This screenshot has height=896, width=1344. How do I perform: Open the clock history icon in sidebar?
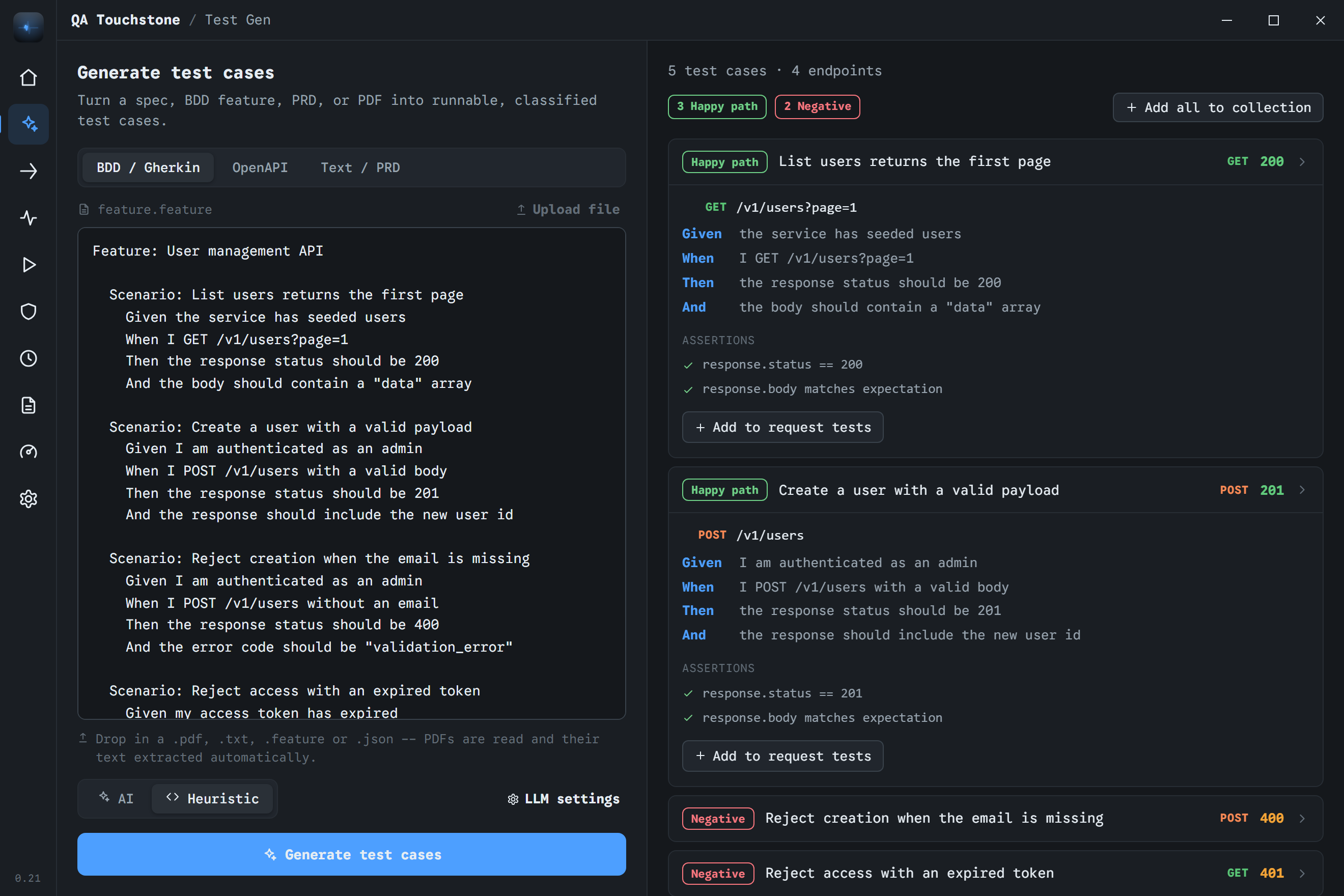click(28, 358)
